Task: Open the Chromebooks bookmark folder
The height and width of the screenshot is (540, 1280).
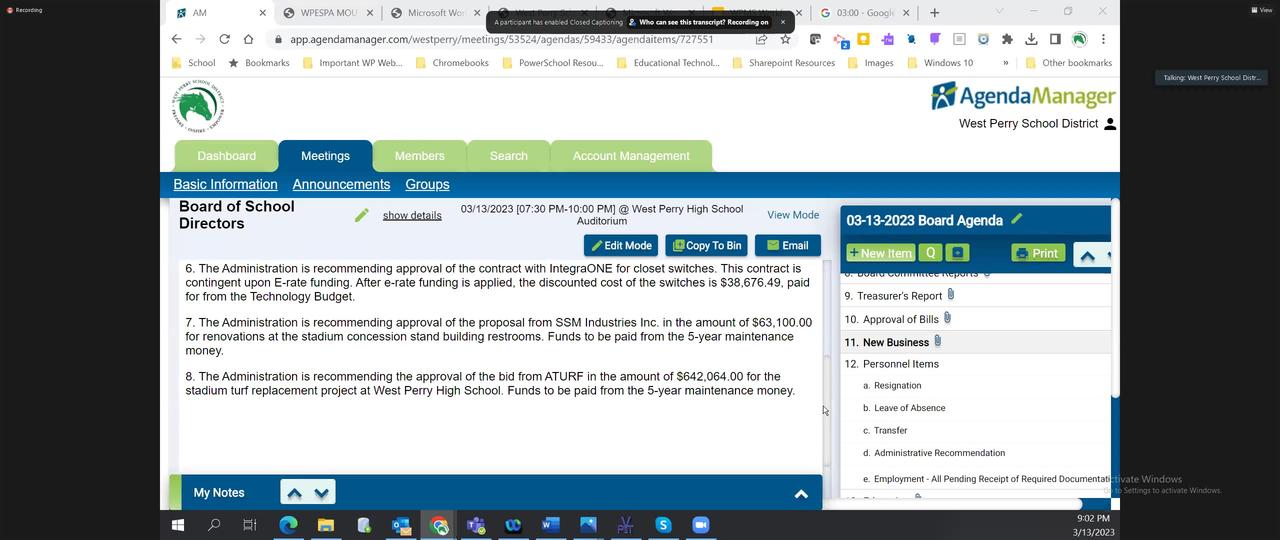Action: 452,62
